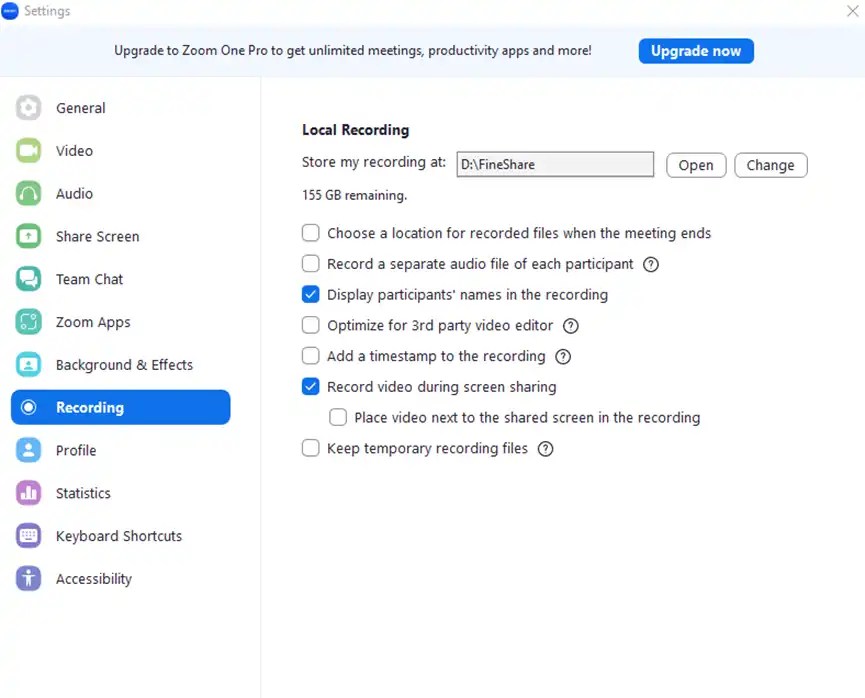Select the Zoom Apps icon
Image resolution: width=865 pixels, height=698 pixels.
pyautogui.click(x=28, y=322)
